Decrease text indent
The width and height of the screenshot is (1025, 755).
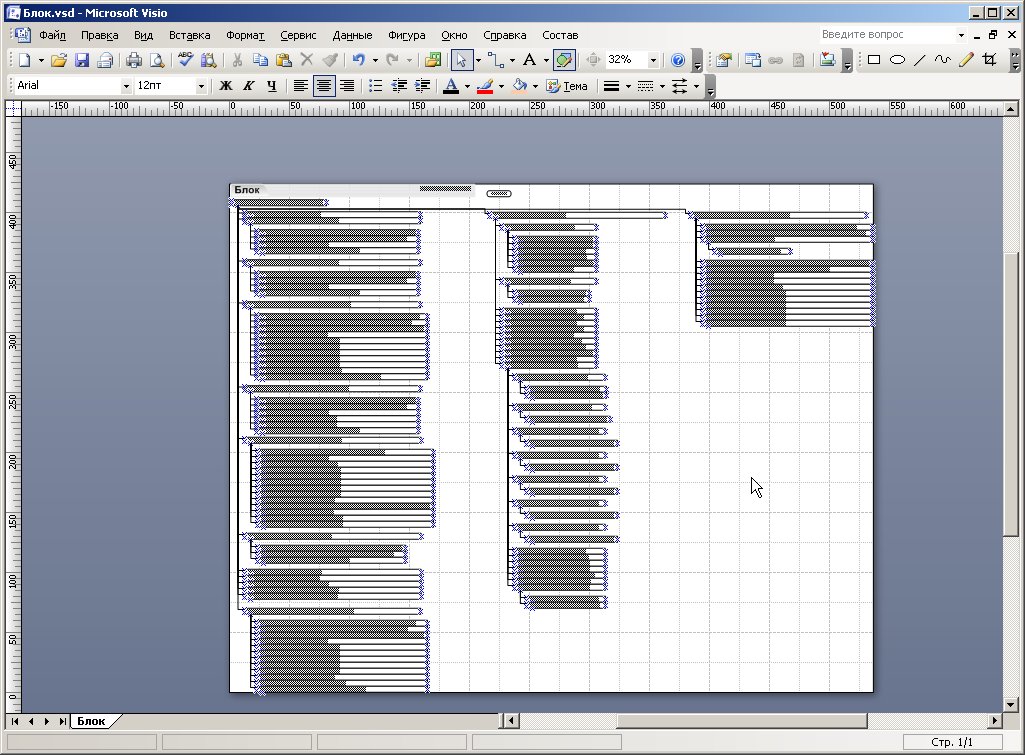pyautogui.click(x=399, y=86)
